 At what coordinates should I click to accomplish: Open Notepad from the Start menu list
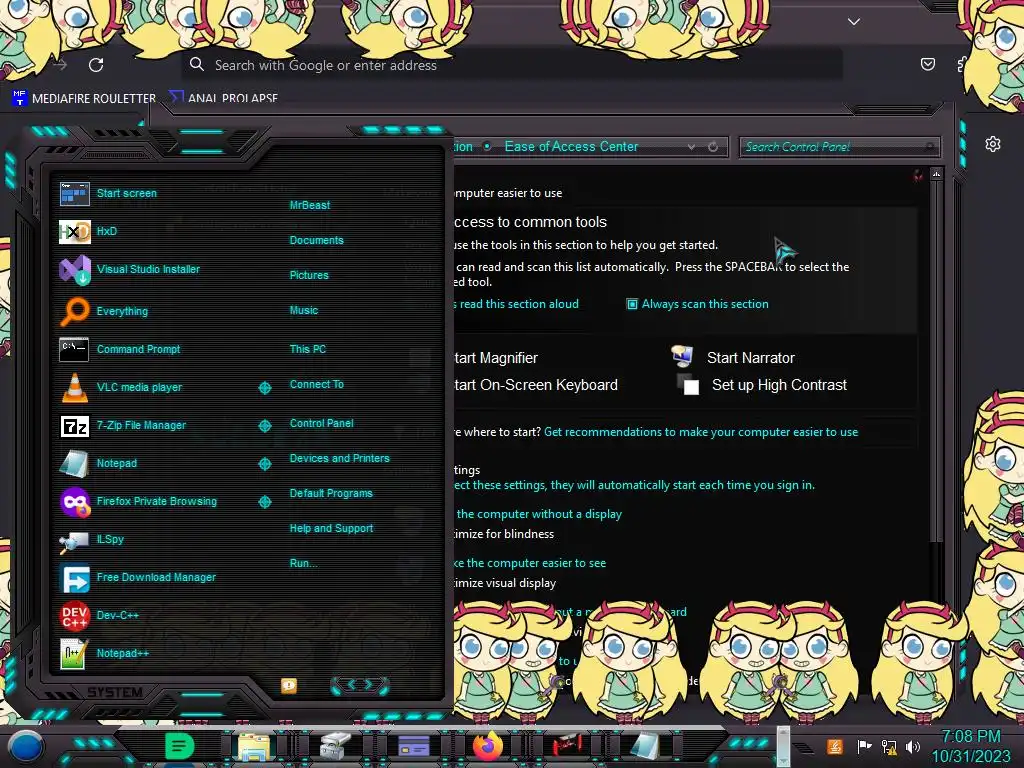(x=98, y=463)
